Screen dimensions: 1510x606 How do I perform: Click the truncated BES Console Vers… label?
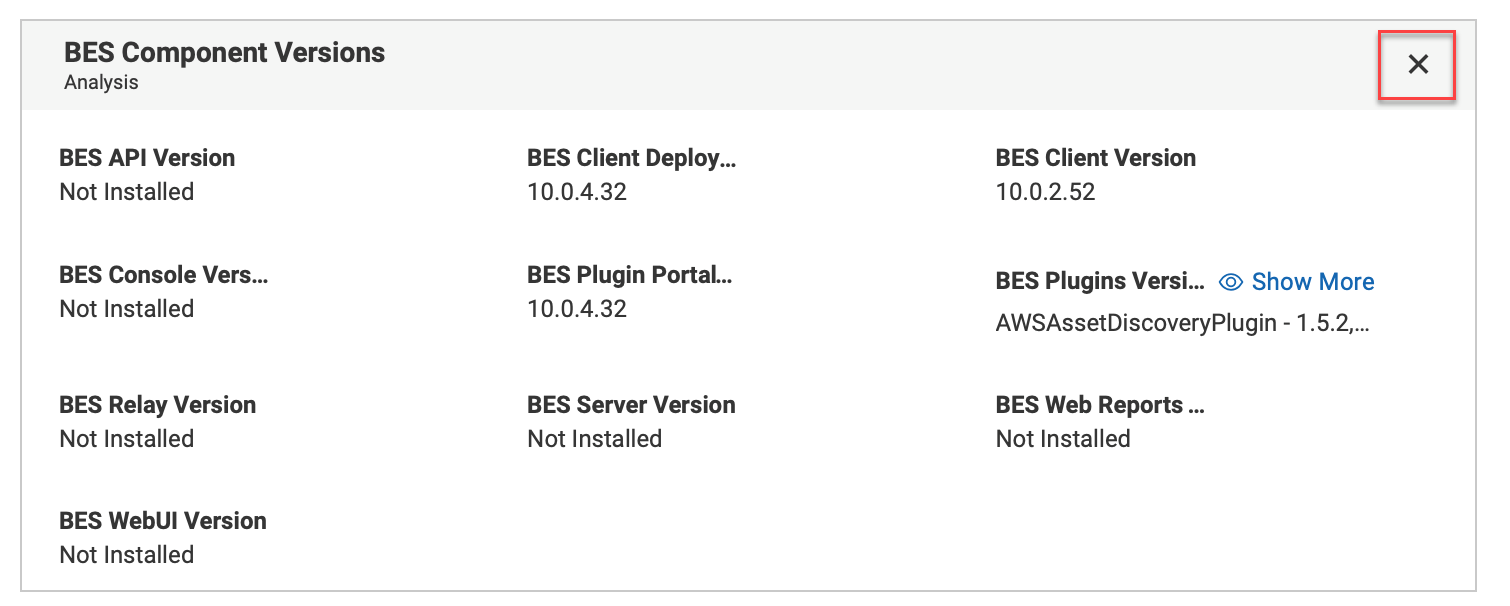164,275
